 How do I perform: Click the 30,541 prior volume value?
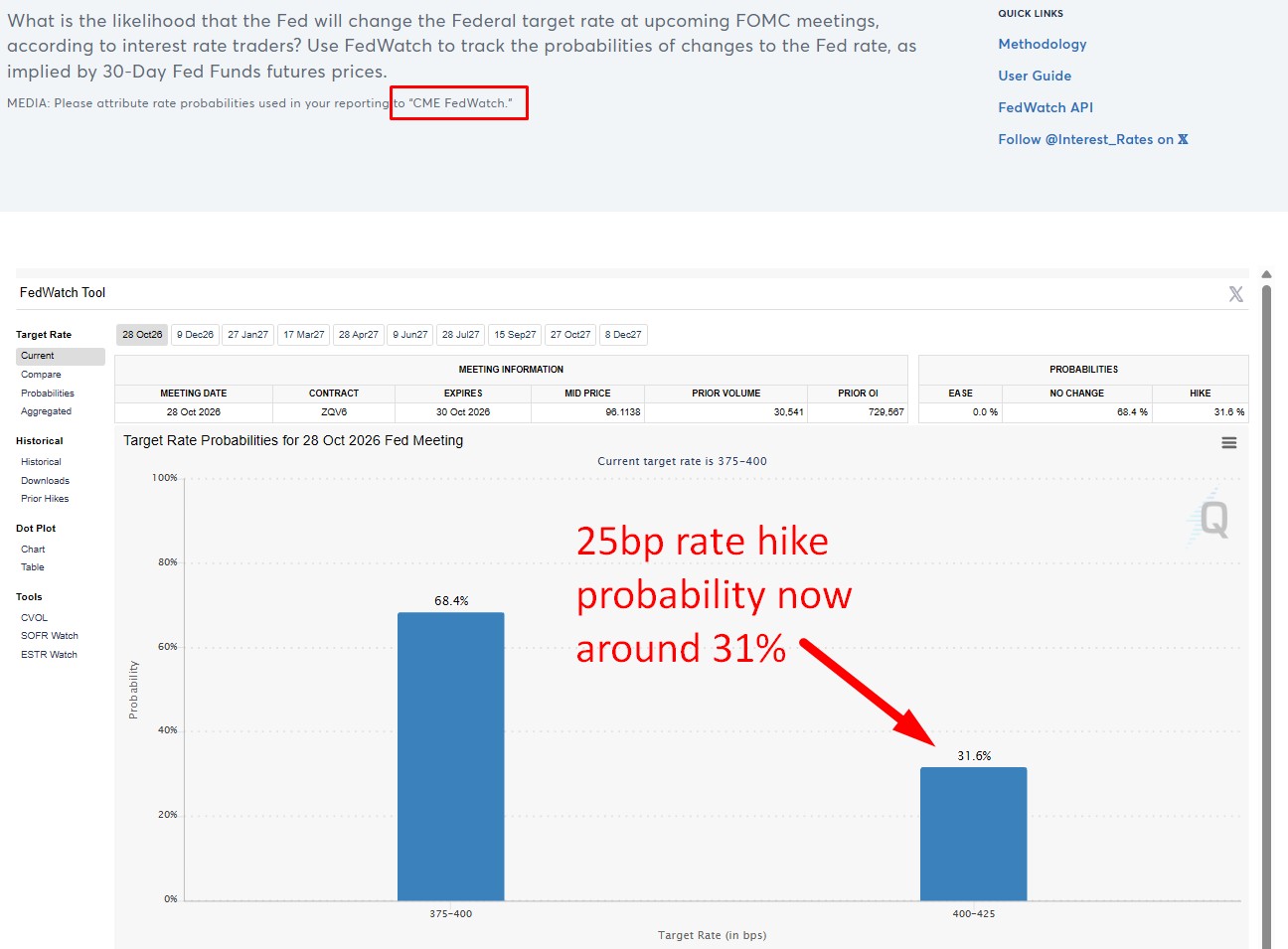[726, 412]
